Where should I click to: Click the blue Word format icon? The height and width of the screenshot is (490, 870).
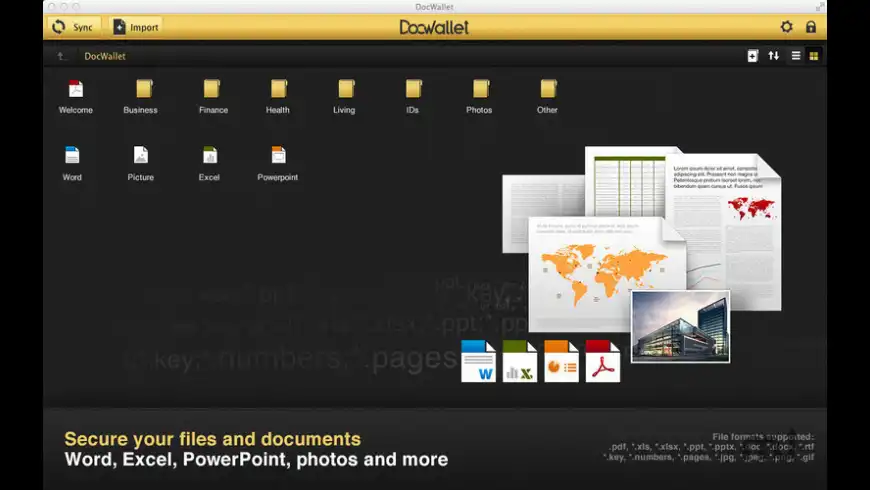point(478,361)
